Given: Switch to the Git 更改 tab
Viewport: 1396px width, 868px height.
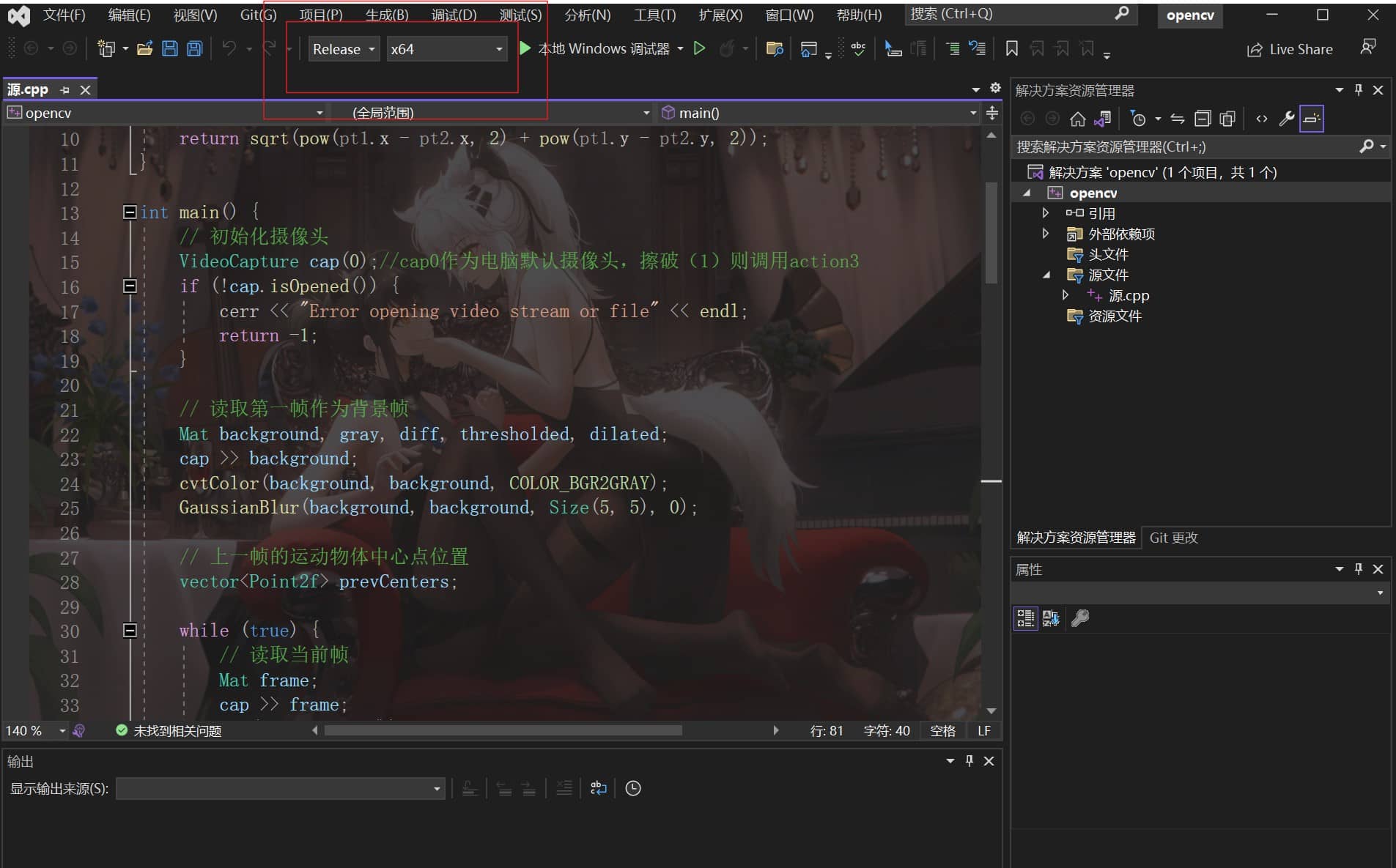Looking at the screenshot, I should (1173, 538).
